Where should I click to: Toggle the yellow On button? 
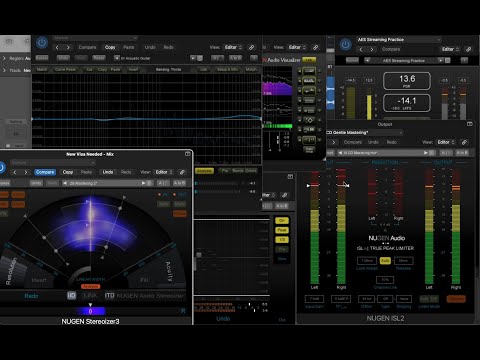pos(282,220)
